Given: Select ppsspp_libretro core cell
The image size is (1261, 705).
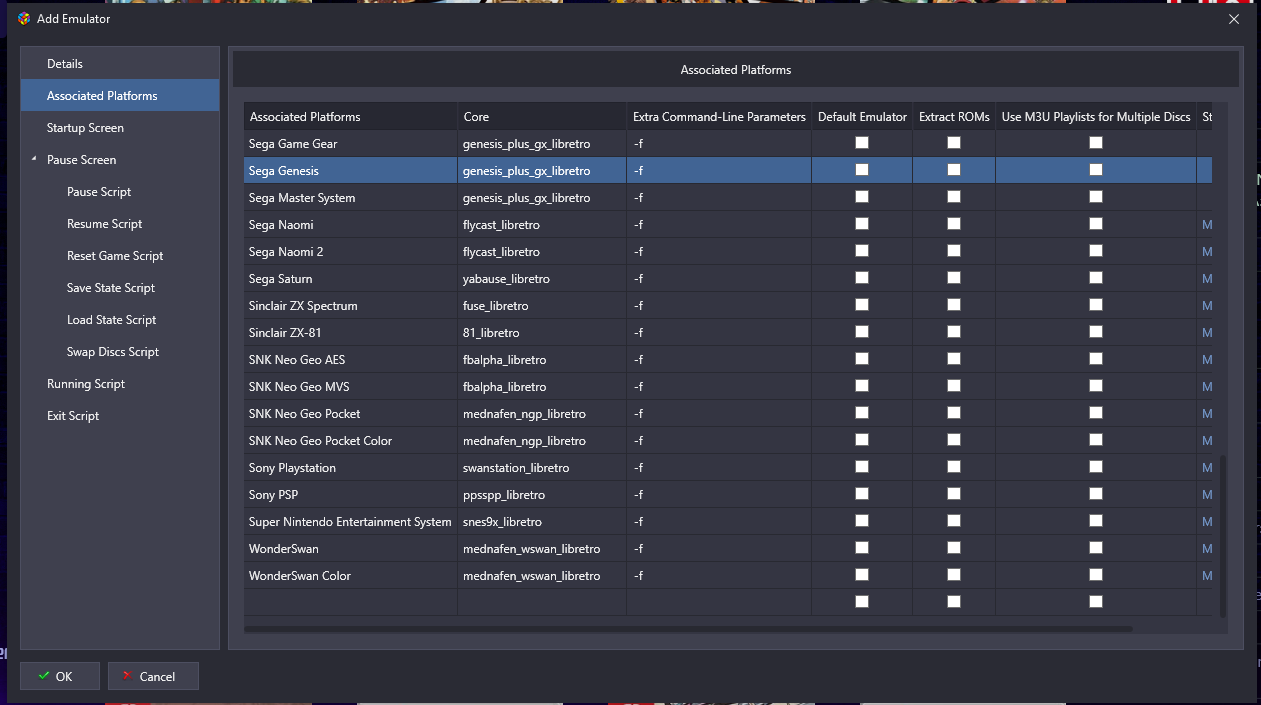Looking at the screenshot, I should (x=542, y=494).
